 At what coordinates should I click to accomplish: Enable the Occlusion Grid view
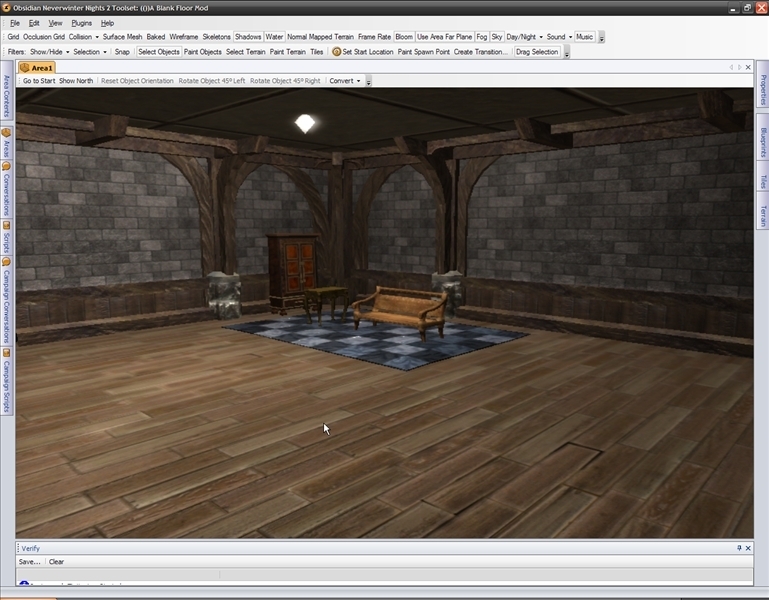click(44, 37)
